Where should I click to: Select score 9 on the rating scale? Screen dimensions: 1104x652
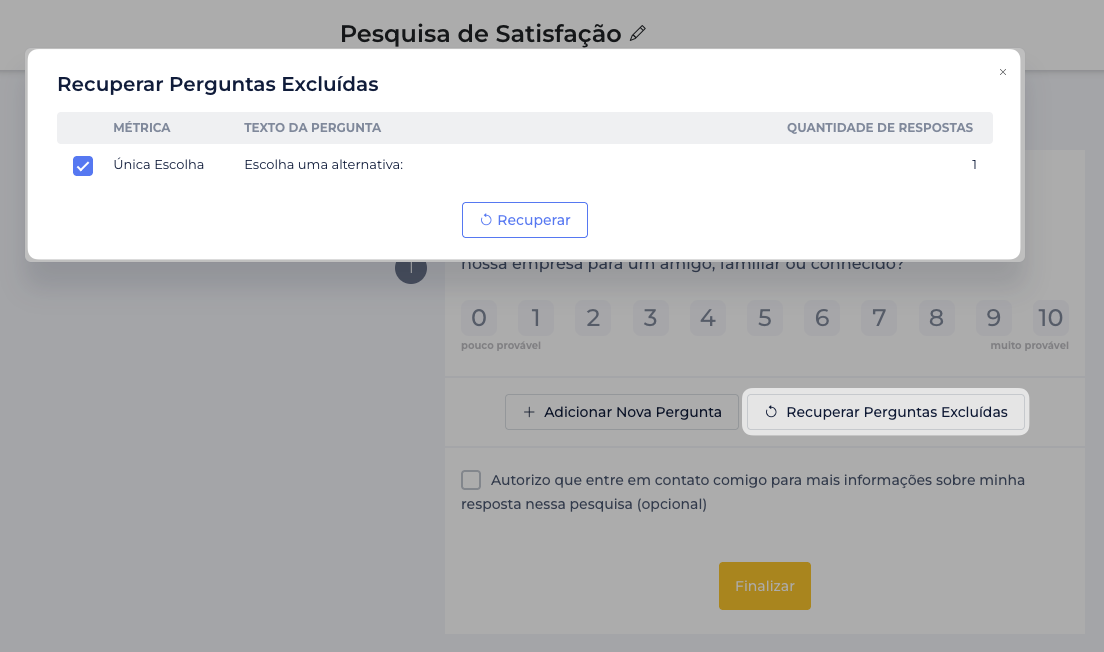993,318
